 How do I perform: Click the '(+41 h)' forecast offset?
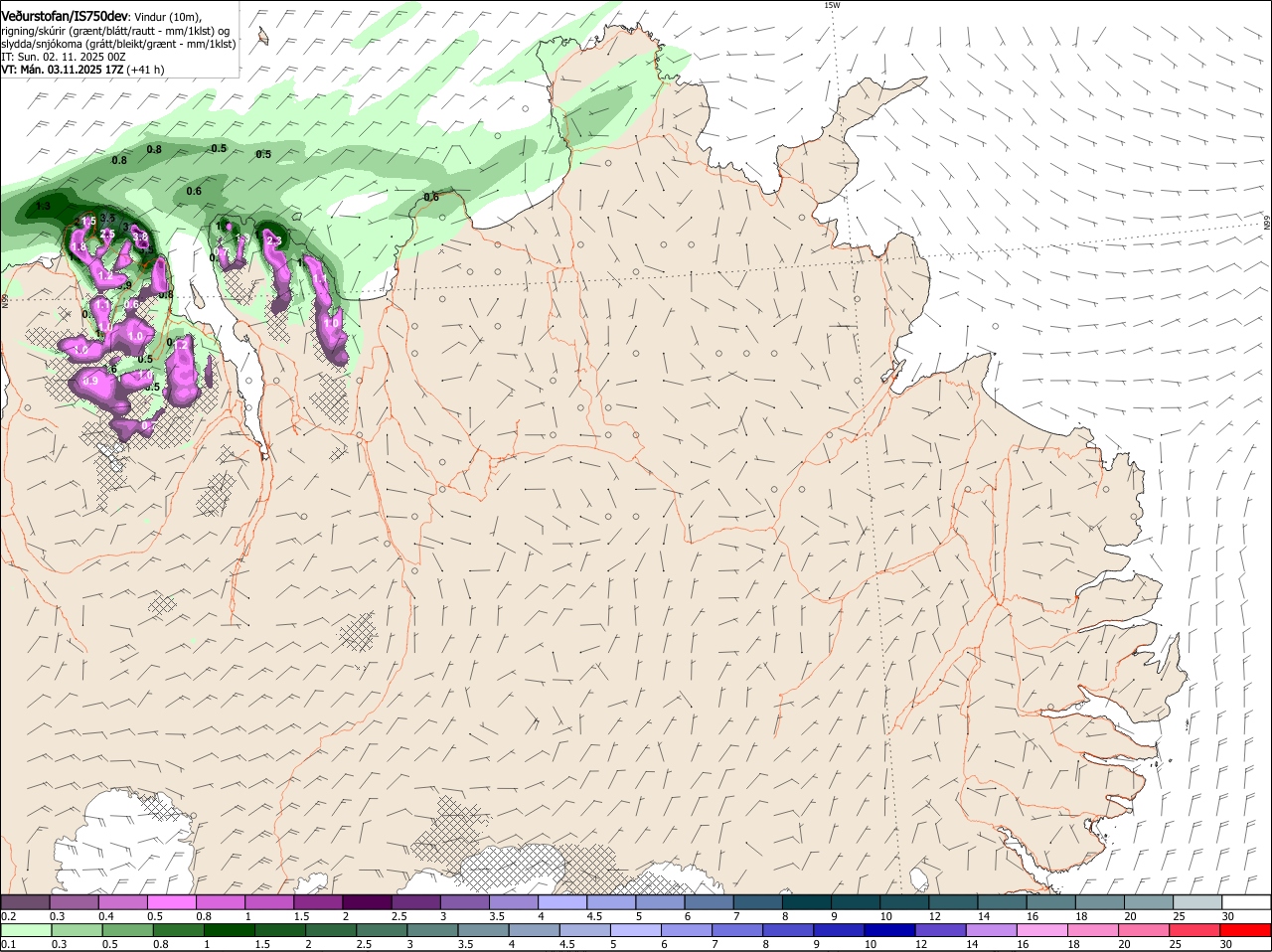tap(146, 70)
